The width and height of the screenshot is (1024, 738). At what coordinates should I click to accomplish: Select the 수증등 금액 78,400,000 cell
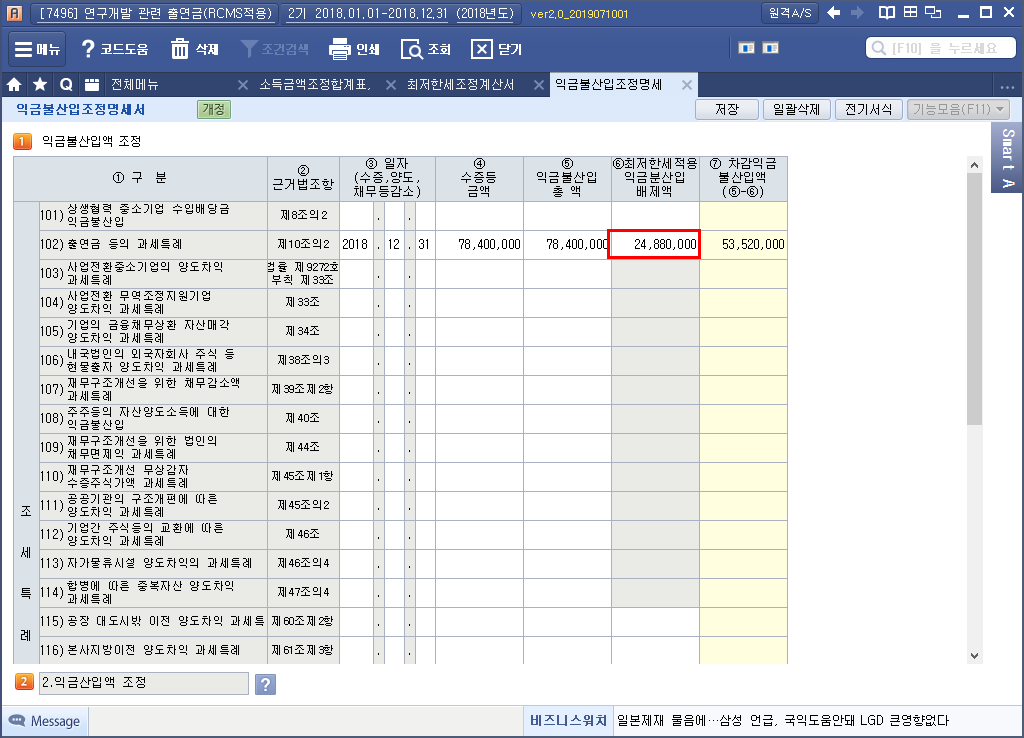(x=479, y=244)
